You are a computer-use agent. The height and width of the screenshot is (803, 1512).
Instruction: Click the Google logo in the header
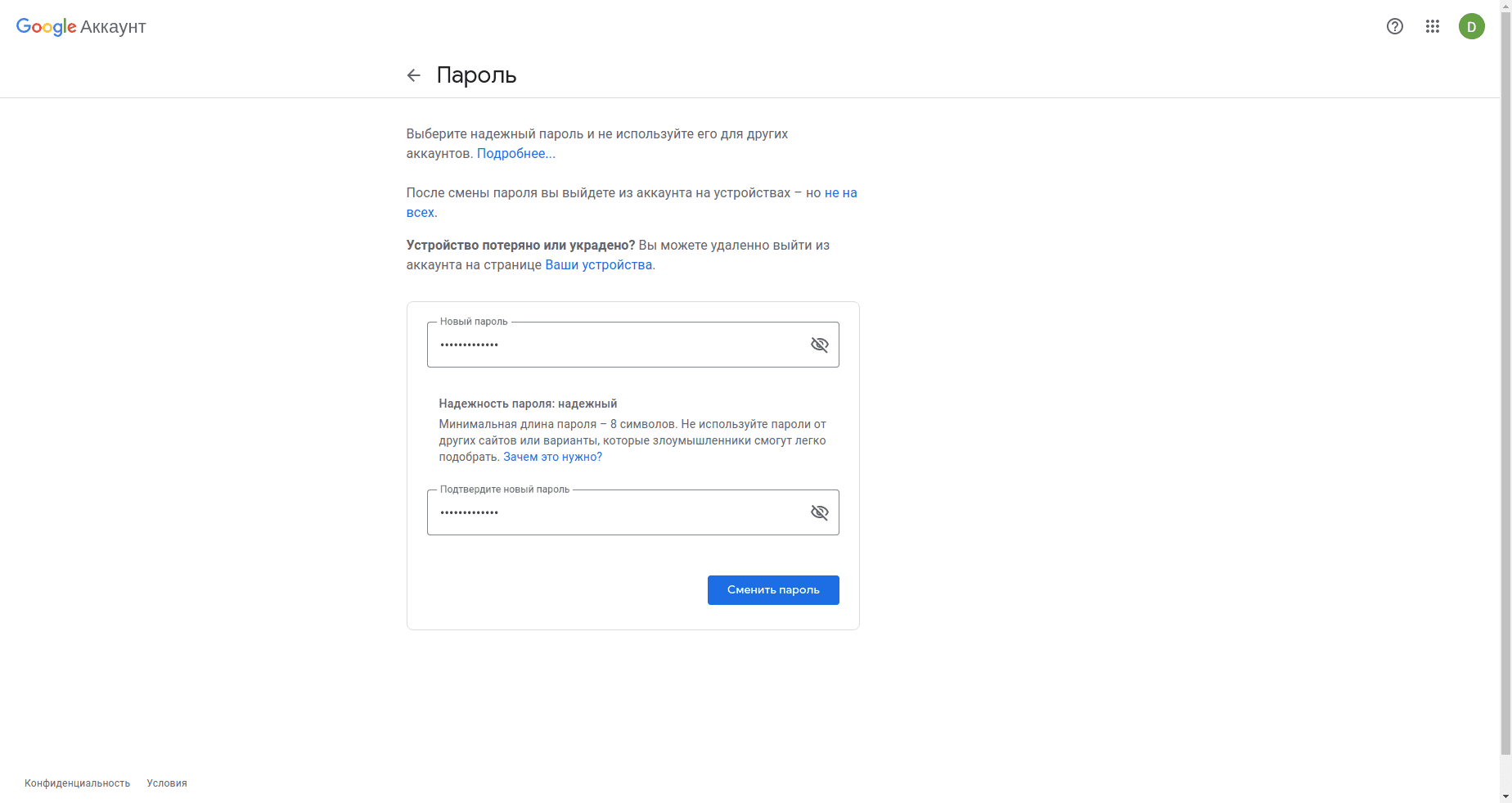[x=46, y=27]
